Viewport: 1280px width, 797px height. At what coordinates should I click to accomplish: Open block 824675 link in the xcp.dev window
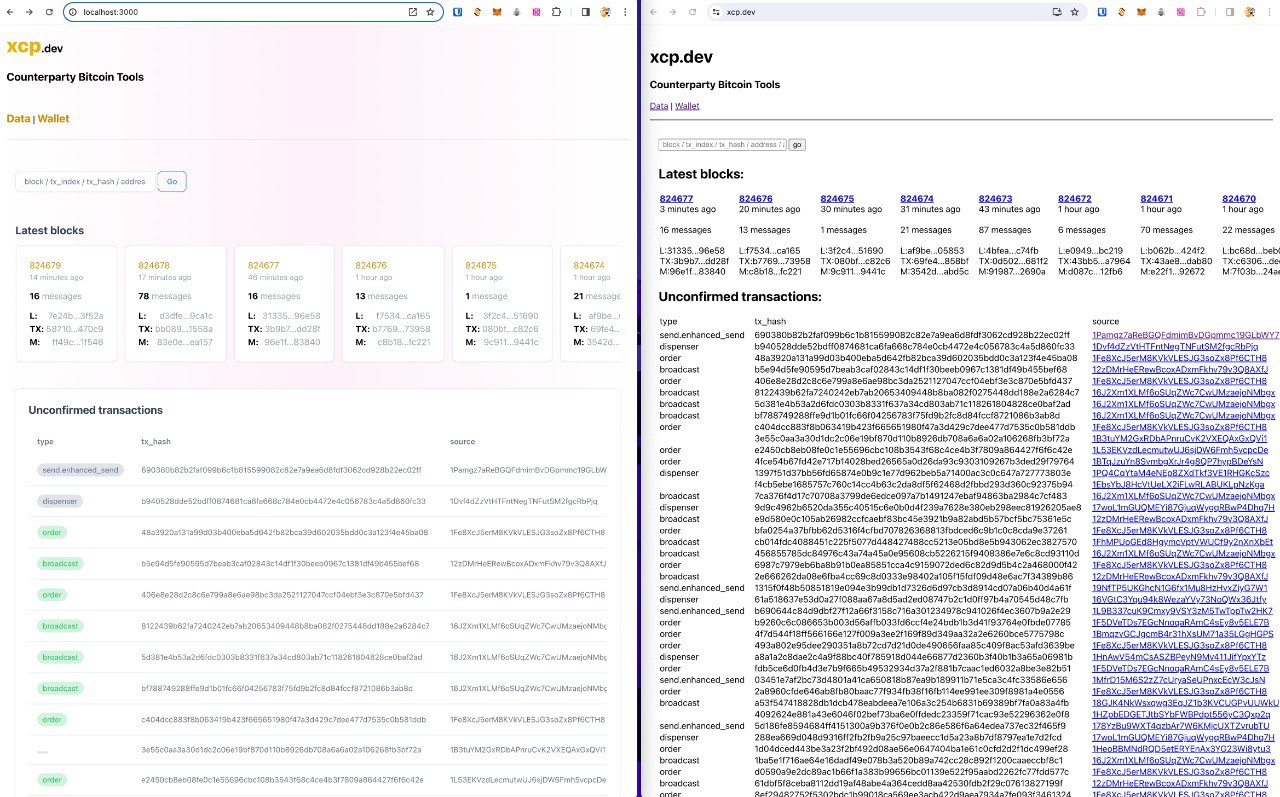837,199
